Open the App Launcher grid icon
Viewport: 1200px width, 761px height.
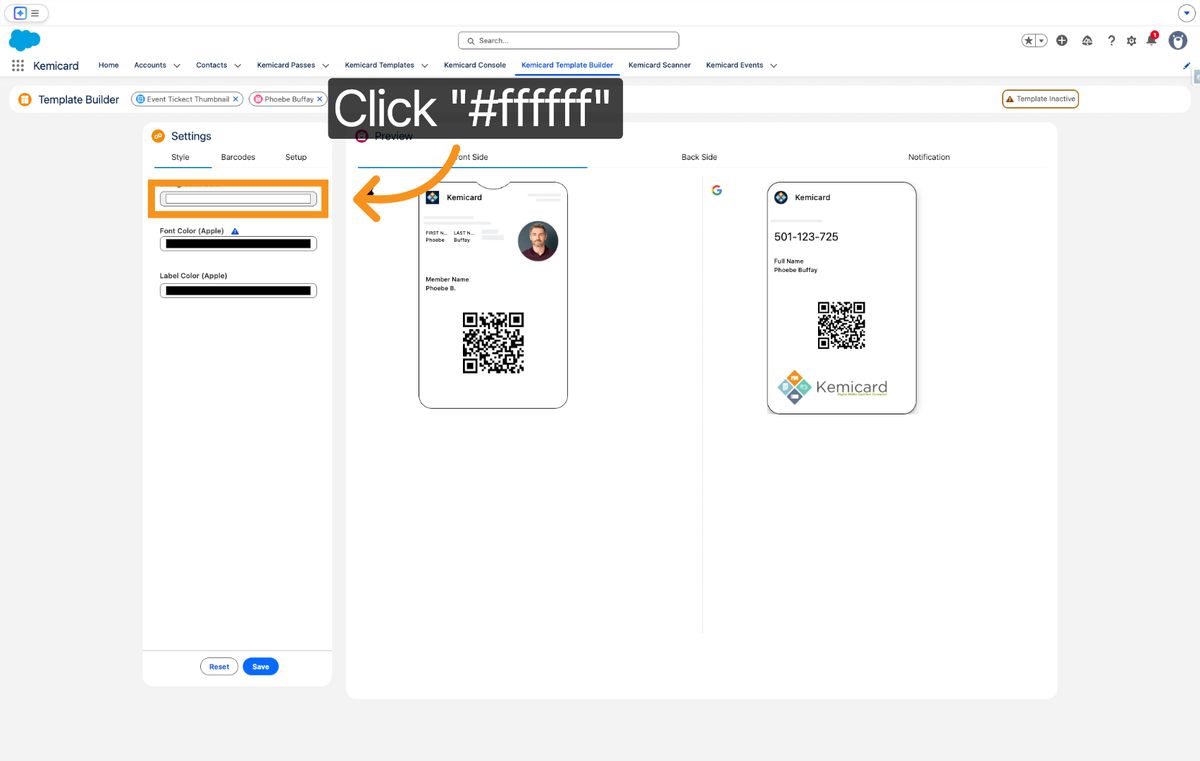point(17,65)
